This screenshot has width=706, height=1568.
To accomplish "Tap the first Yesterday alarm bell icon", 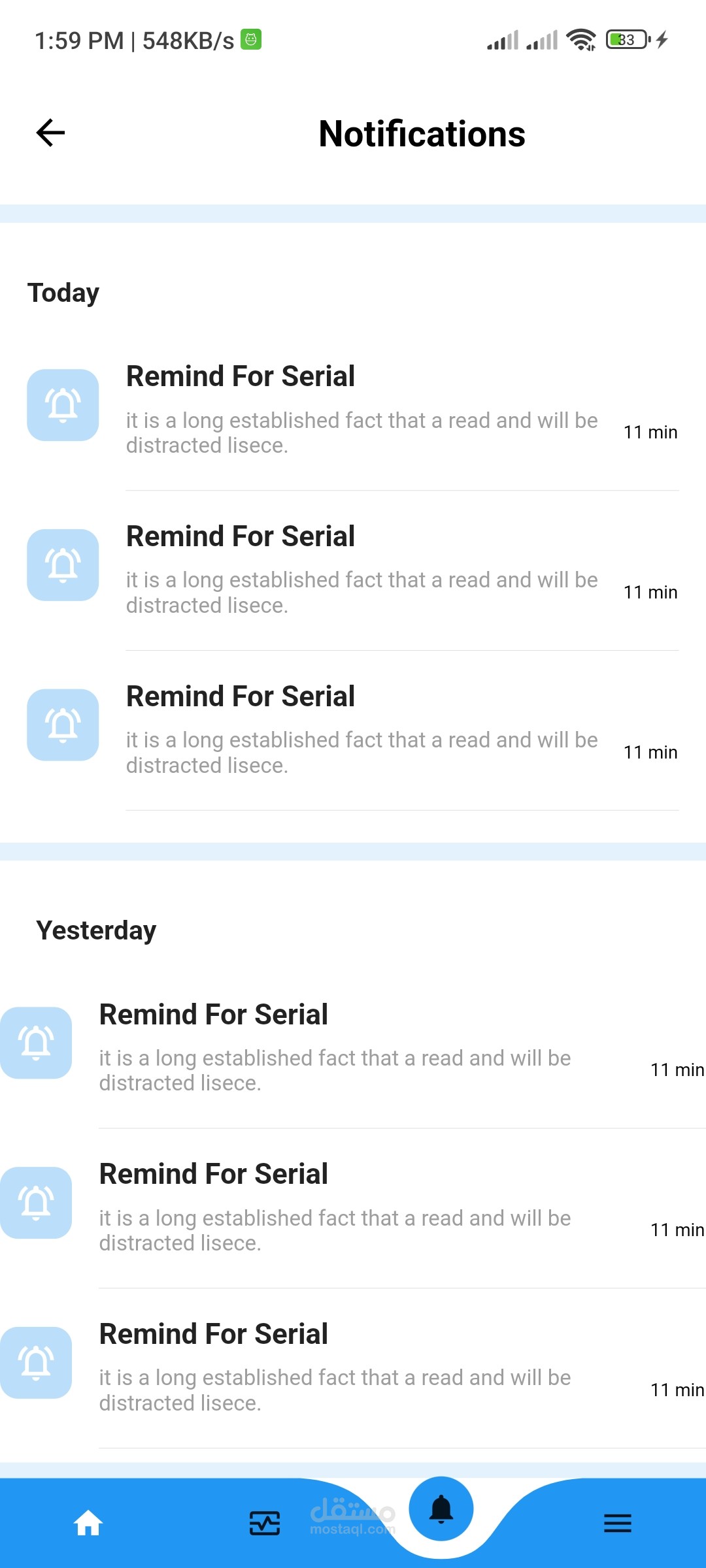I will click(x=36, y=1043).
